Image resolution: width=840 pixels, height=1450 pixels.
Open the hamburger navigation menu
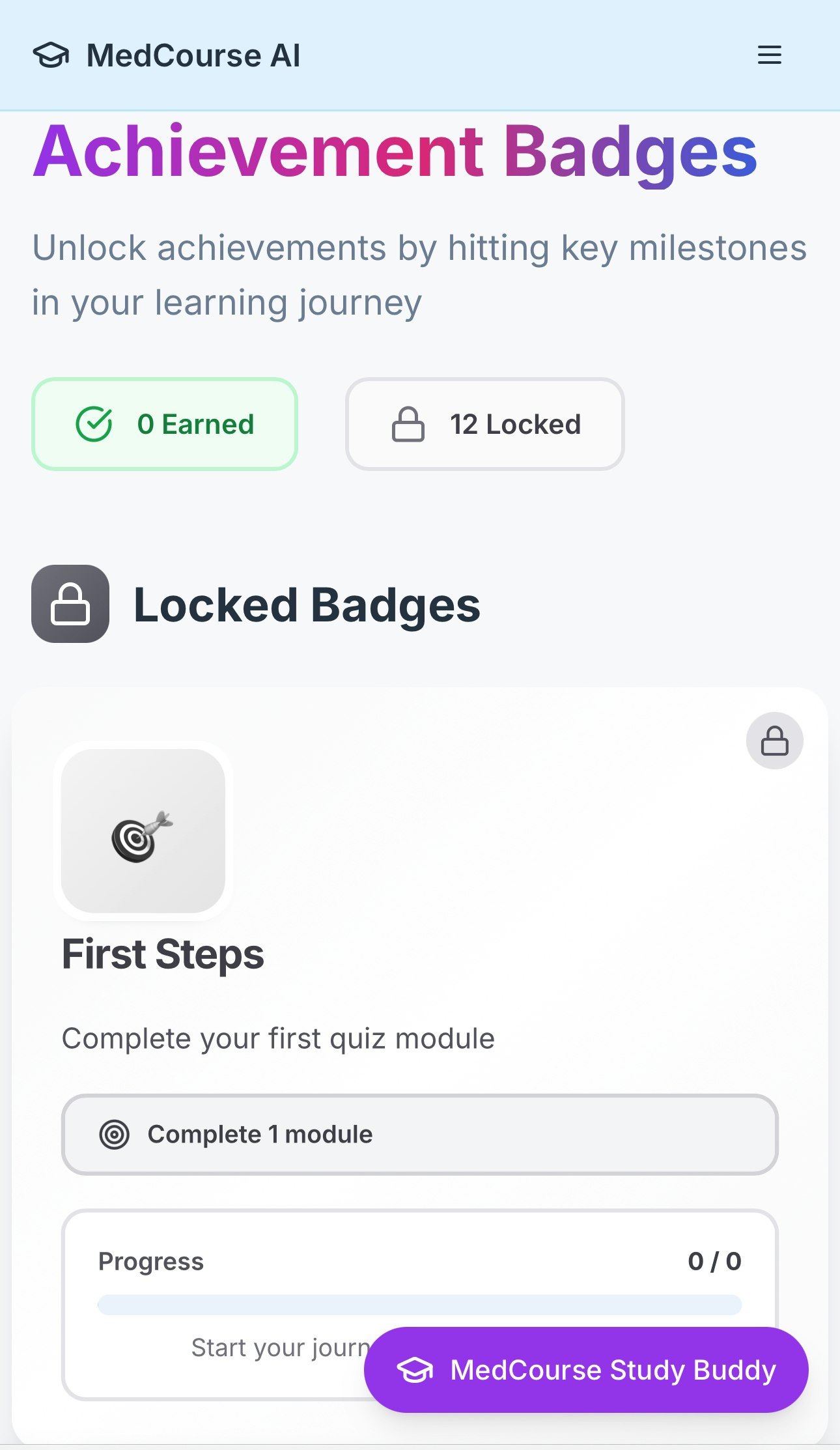coord(769,55)
